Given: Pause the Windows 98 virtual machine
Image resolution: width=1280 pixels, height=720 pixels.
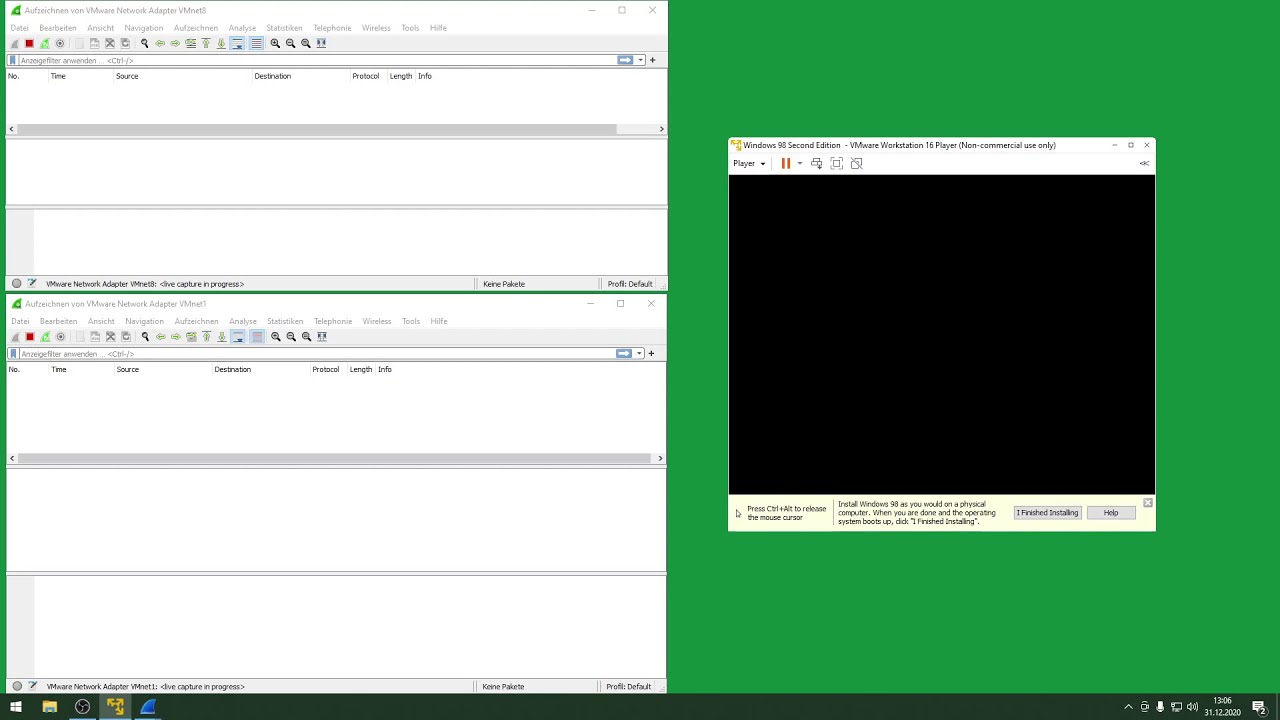Looking at the screenshot, I should [x=786, y=163].
